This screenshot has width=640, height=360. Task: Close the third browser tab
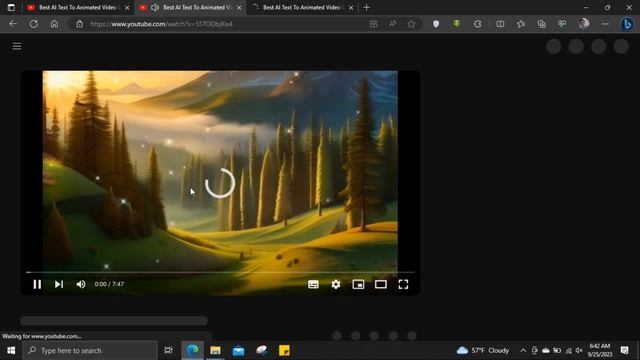351,7
